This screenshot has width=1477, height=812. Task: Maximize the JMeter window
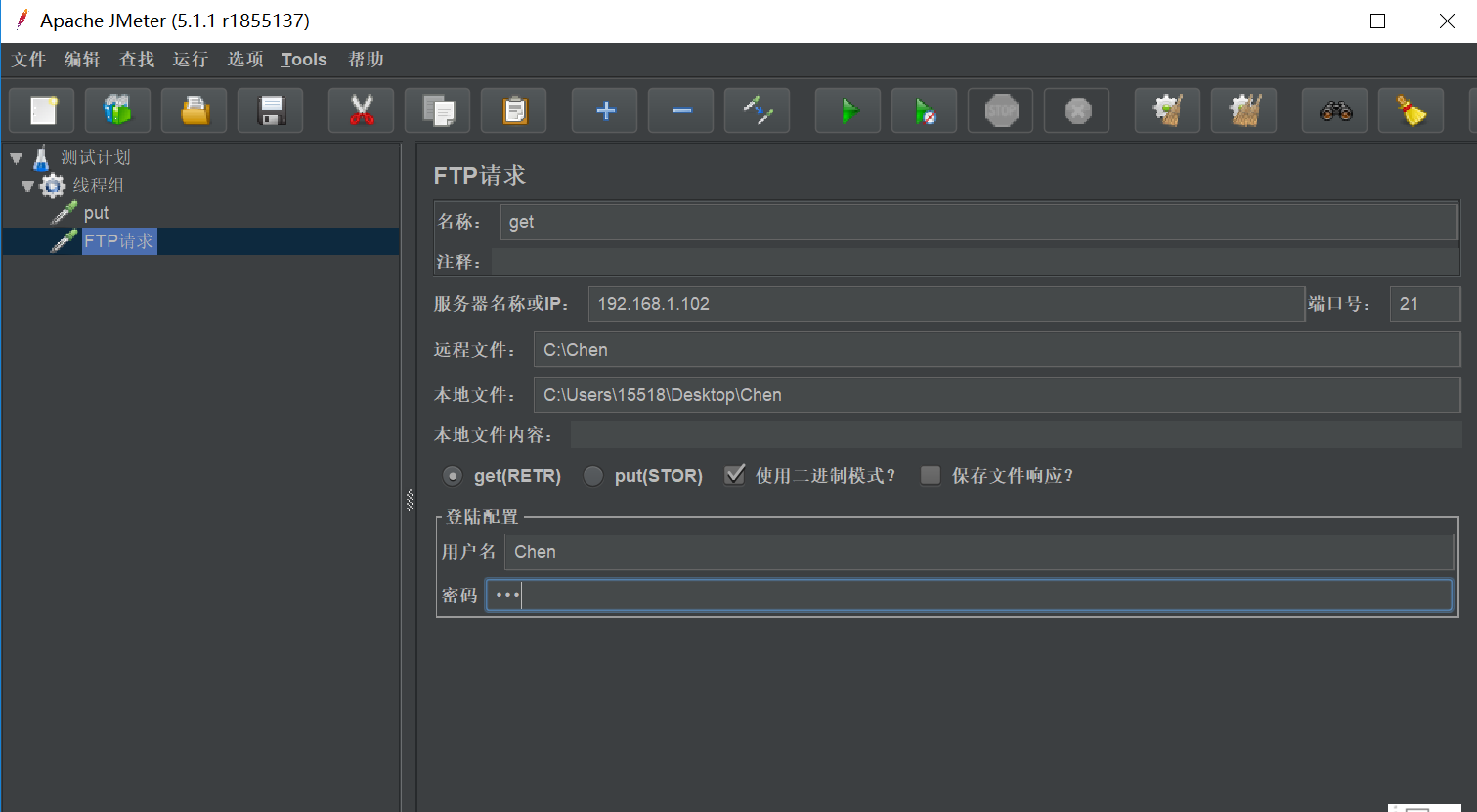point(1377,21)
